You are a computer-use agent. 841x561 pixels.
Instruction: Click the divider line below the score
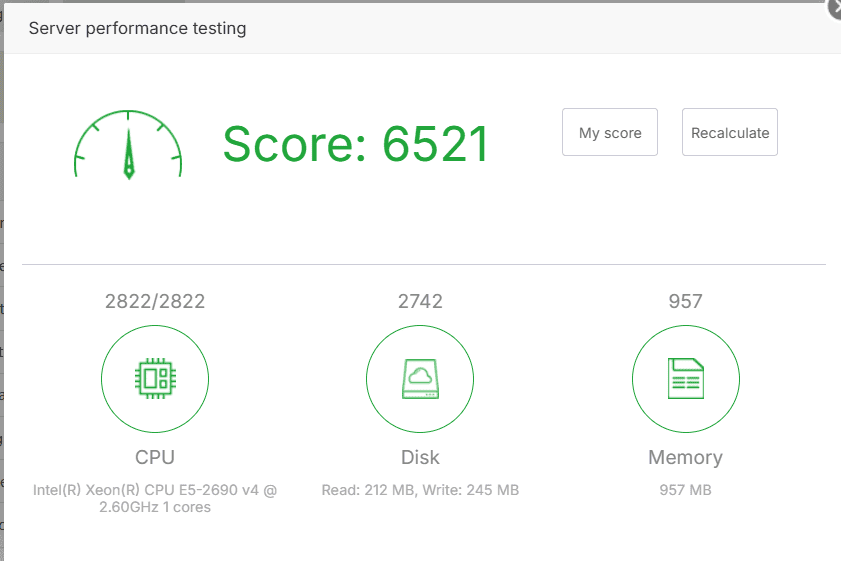(x=424, y=265)
